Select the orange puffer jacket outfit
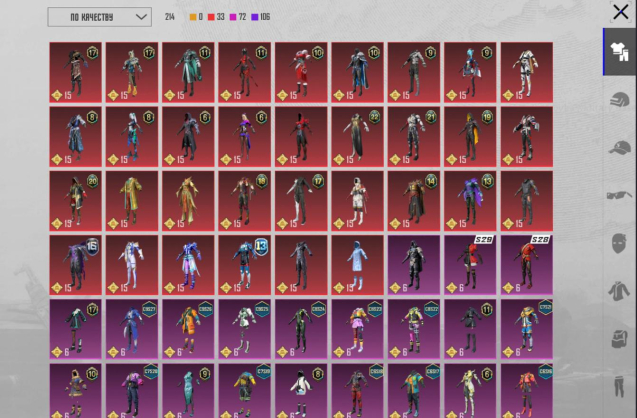The width and height of the screenshot is (637, 418). [x=188, y=329]
